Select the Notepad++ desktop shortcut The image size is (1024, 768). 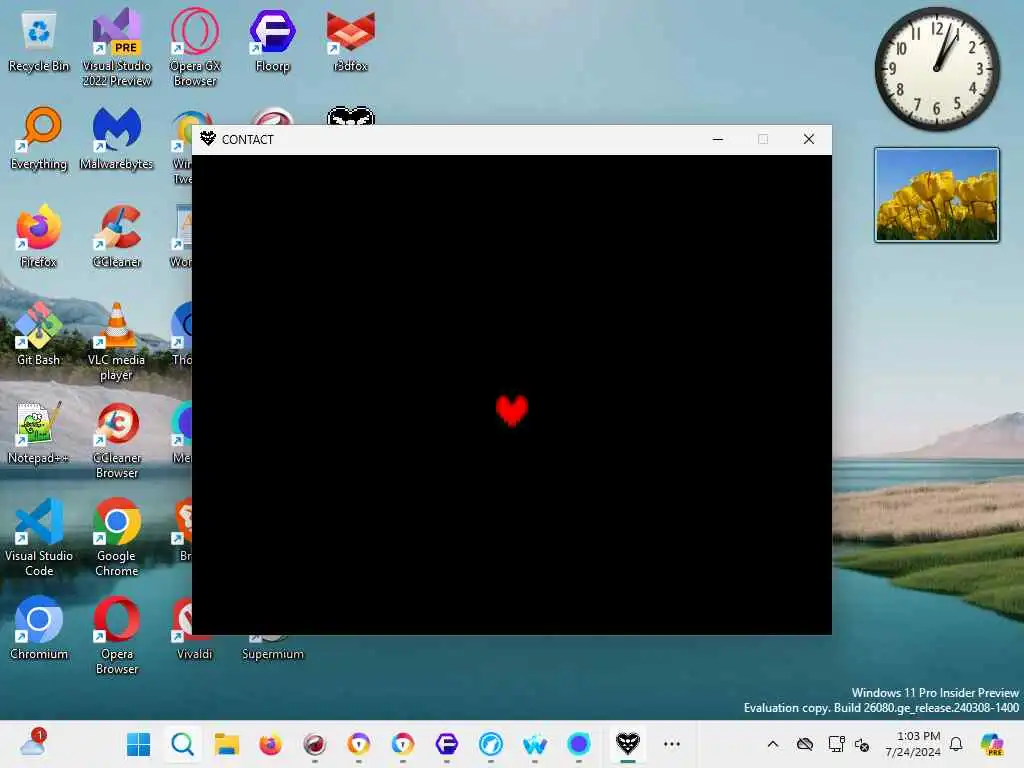[39, 432]
